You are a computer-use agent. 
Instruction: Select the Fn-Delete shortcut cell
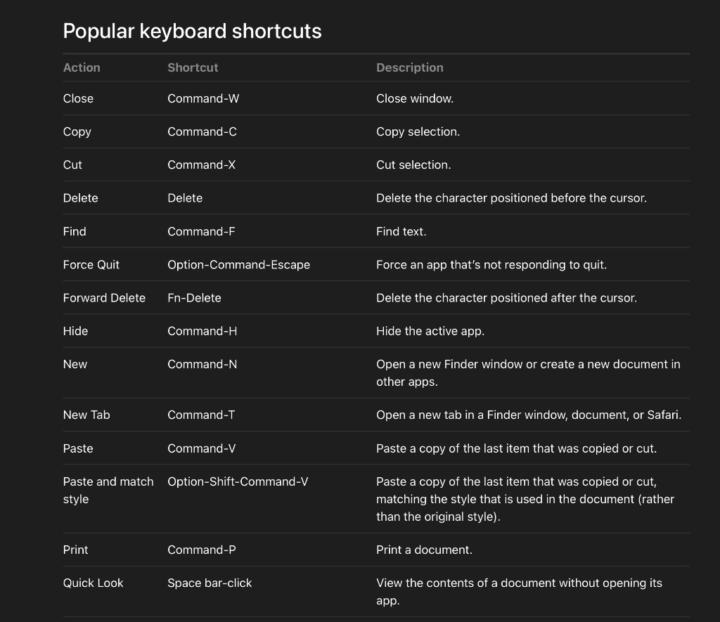click(194, 298)
